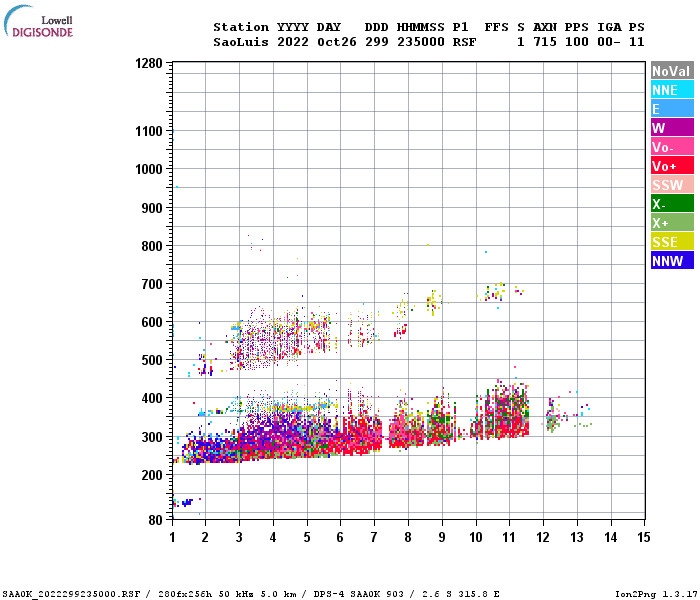700x600 pixels.
Task: Click frequency axis label 8
Action: point(408,537)
